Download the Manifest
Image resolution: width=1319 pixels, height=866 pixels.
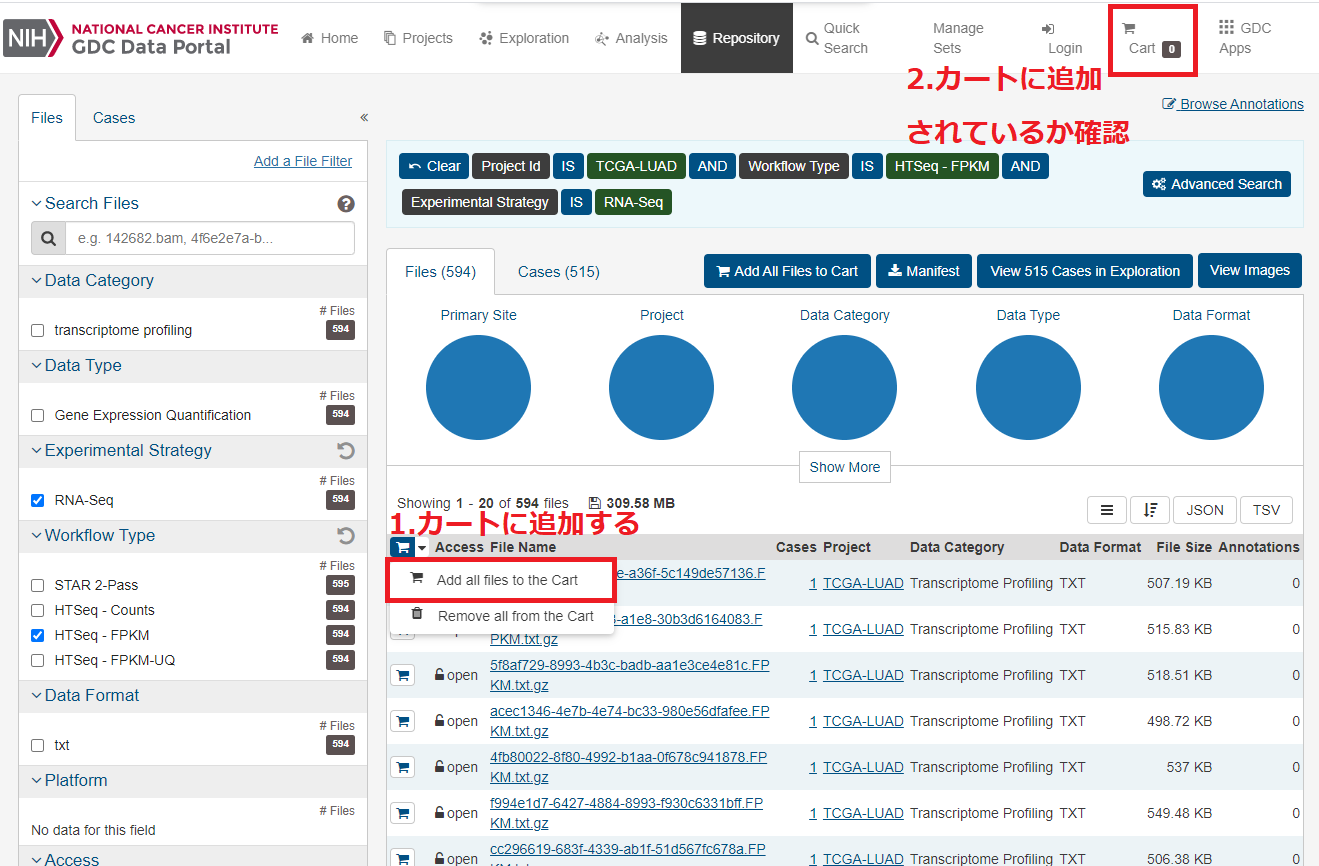click(924, 271)
